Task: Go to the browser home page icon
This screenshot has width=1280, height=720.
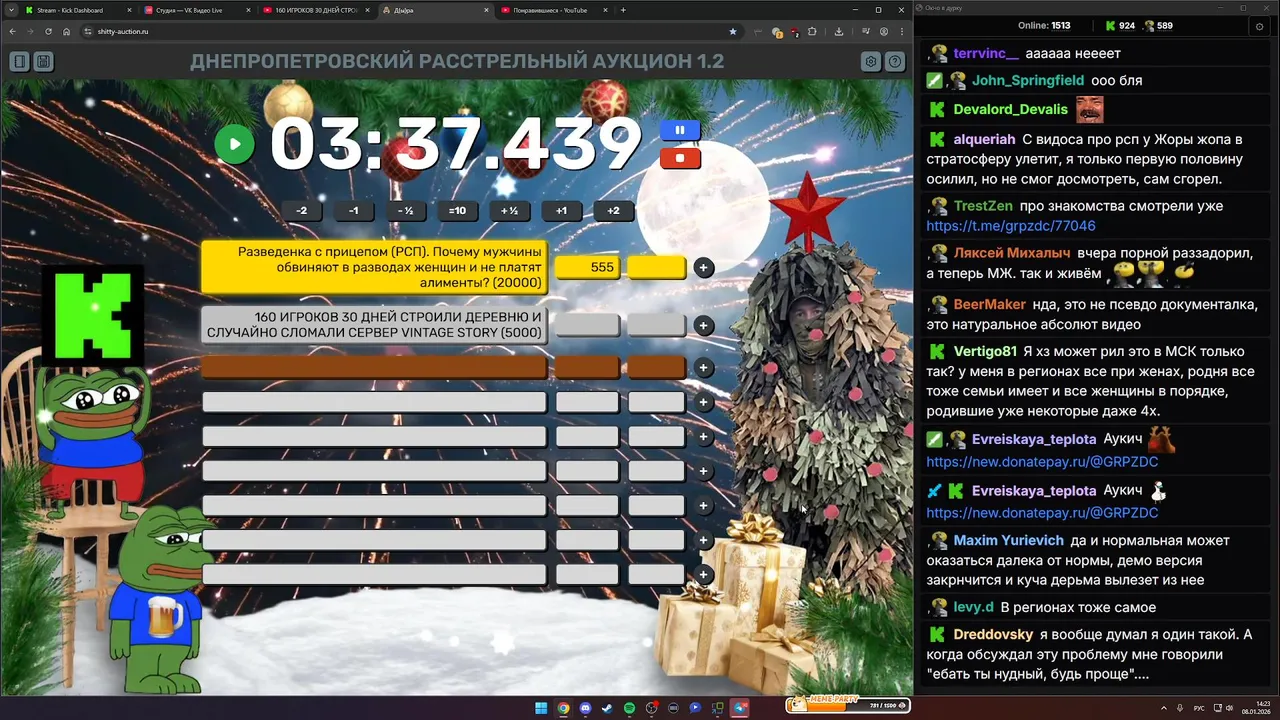Action: [67, 31]
